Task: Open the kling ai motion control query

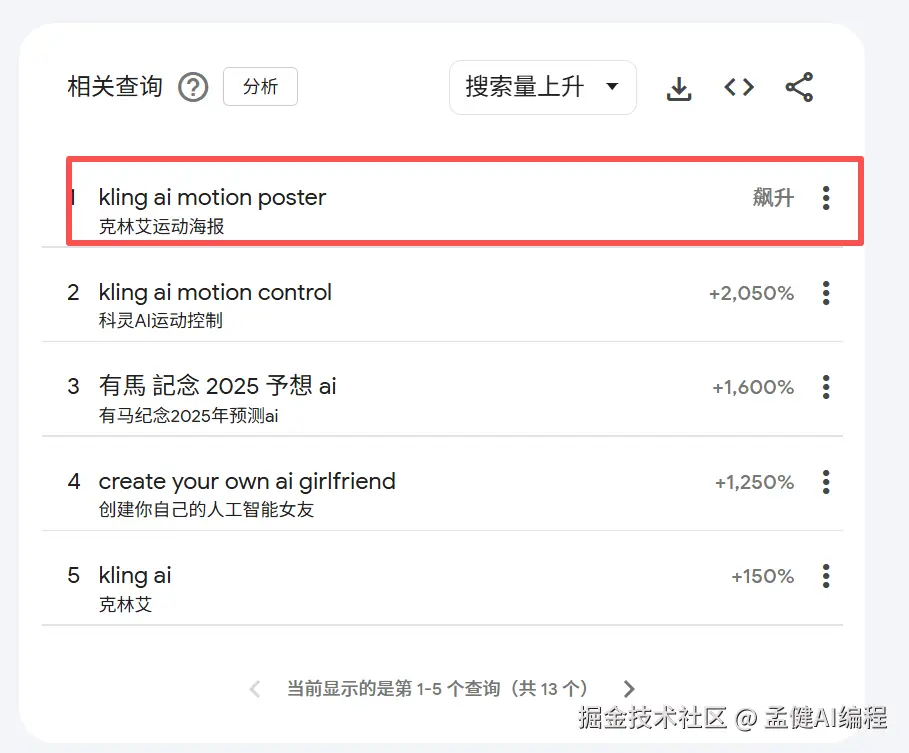Action: [x=215, y=293]
